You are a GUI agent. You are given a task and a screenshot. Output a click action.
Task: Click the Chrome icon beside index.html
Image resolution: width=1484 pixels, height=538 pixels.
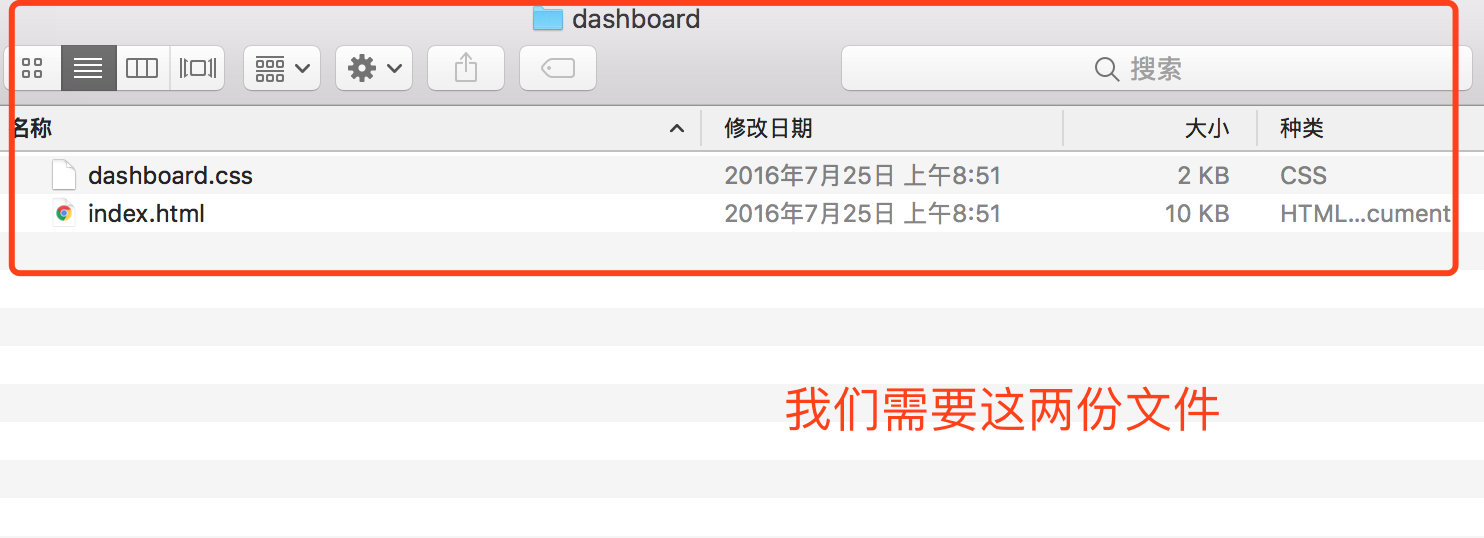[x=64, y=213]
